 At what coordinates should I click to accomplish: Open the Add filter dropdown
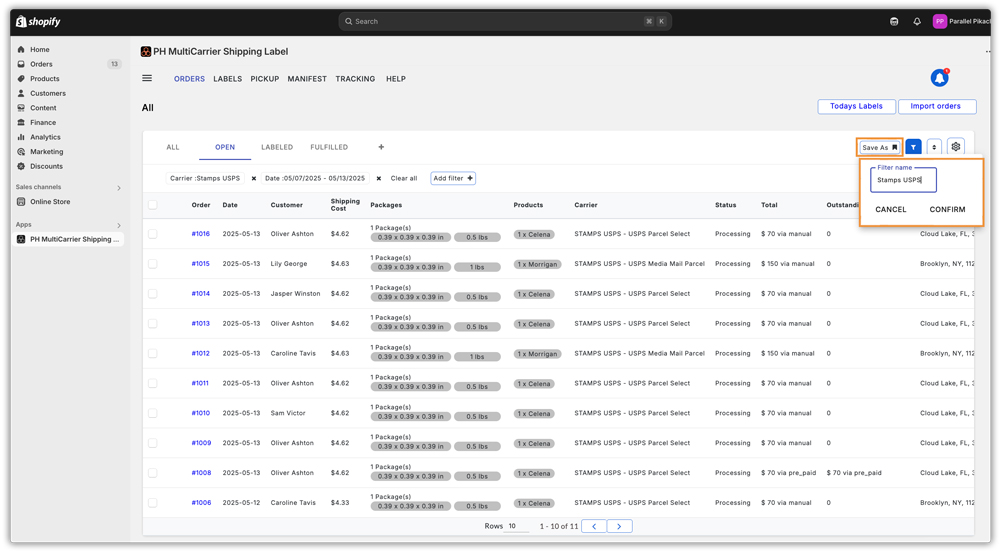[x=453, y=179]
